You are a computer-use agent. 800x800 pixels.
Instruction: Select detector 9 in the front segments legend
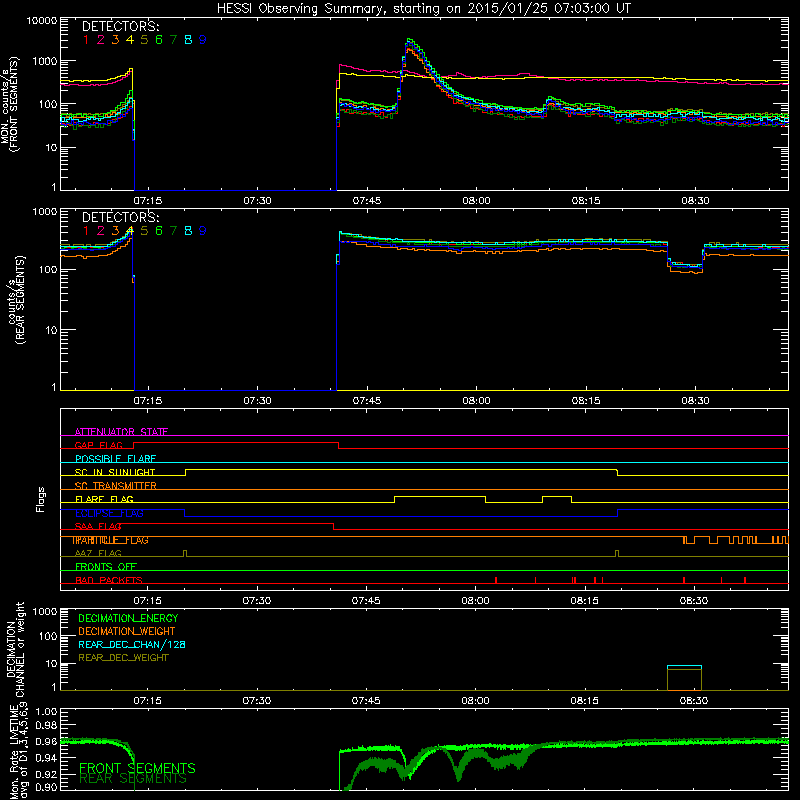203,40
